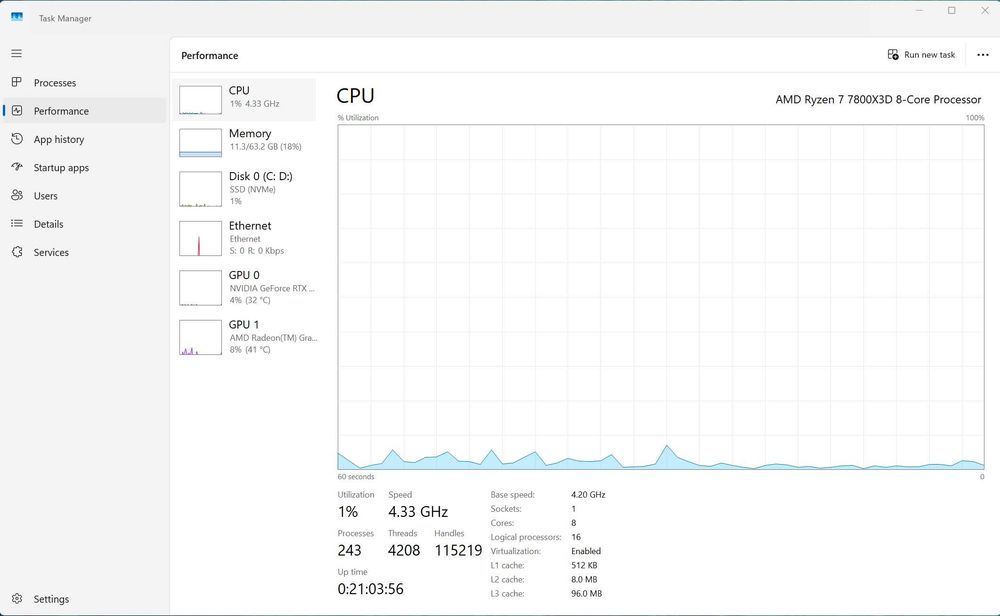Screen dimensions: 1000x616
Task: Open the Users page icon
Action: pos(17,195)
